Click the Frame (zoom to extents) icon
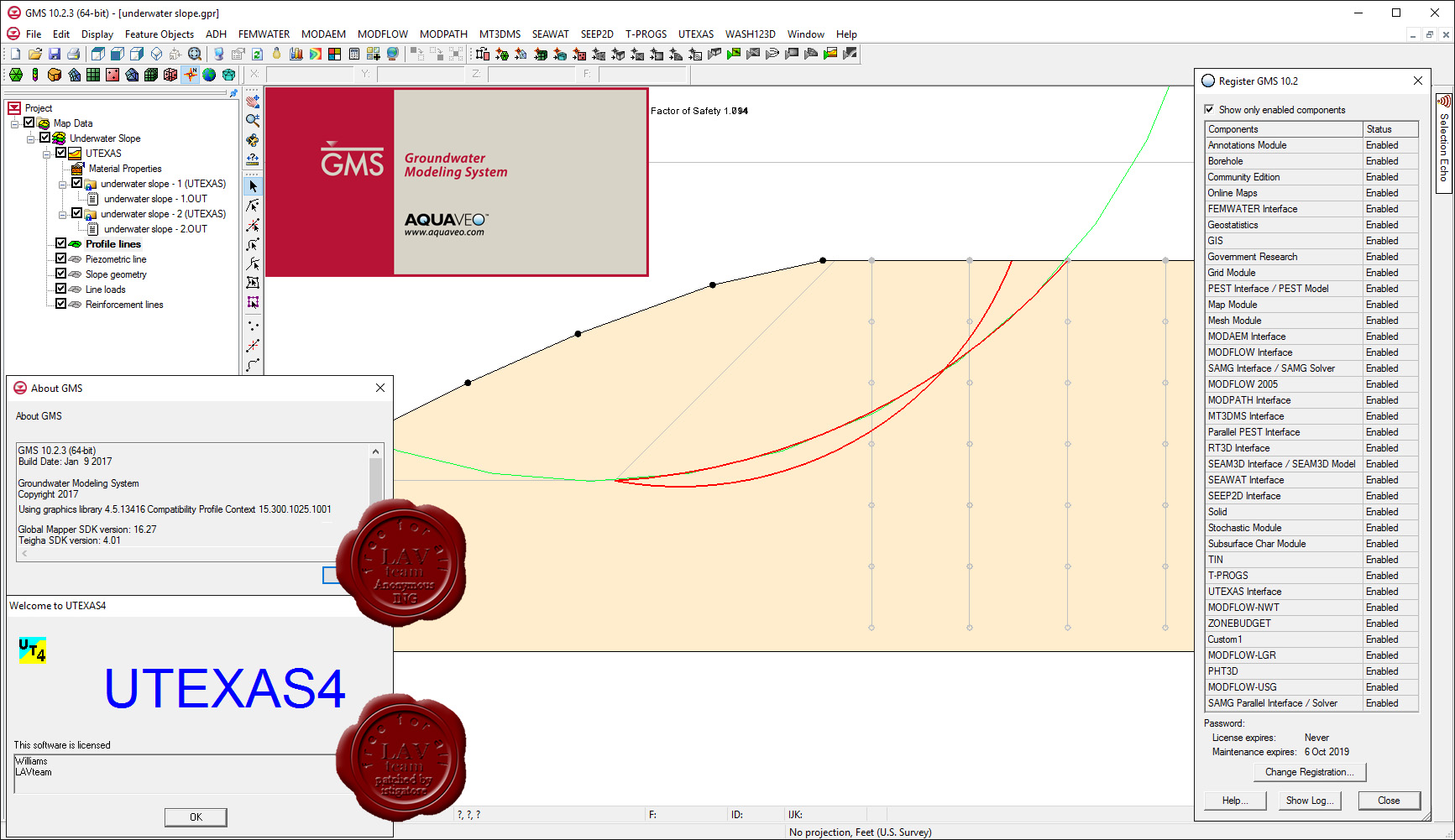This screenshot has width=1455, height=840. pyautogui.click(x=195, y=54)
